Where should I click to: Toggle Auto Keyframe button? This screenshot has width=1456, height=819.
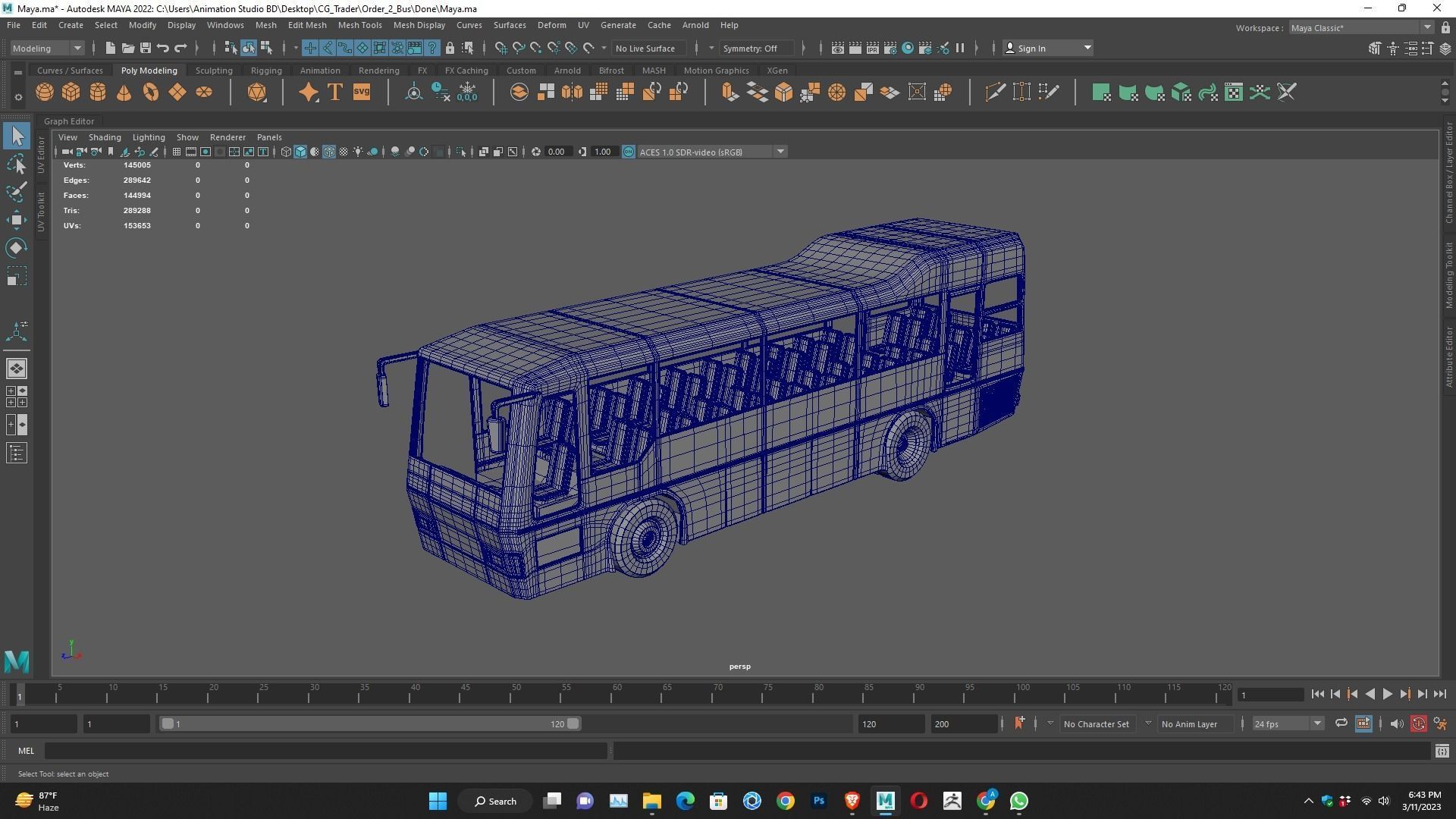[1418, 723]
